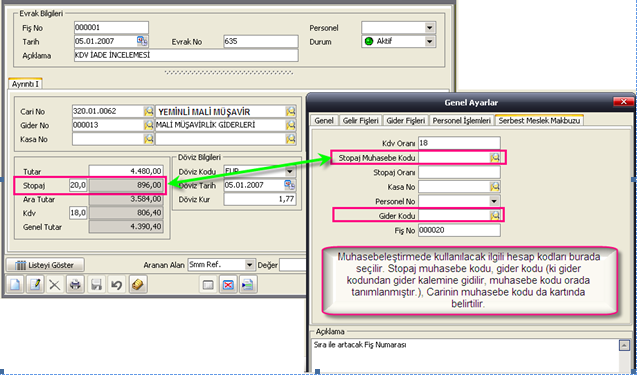
Task: Click the Kdv Oranı field 18
Action: tap(459, 143)
